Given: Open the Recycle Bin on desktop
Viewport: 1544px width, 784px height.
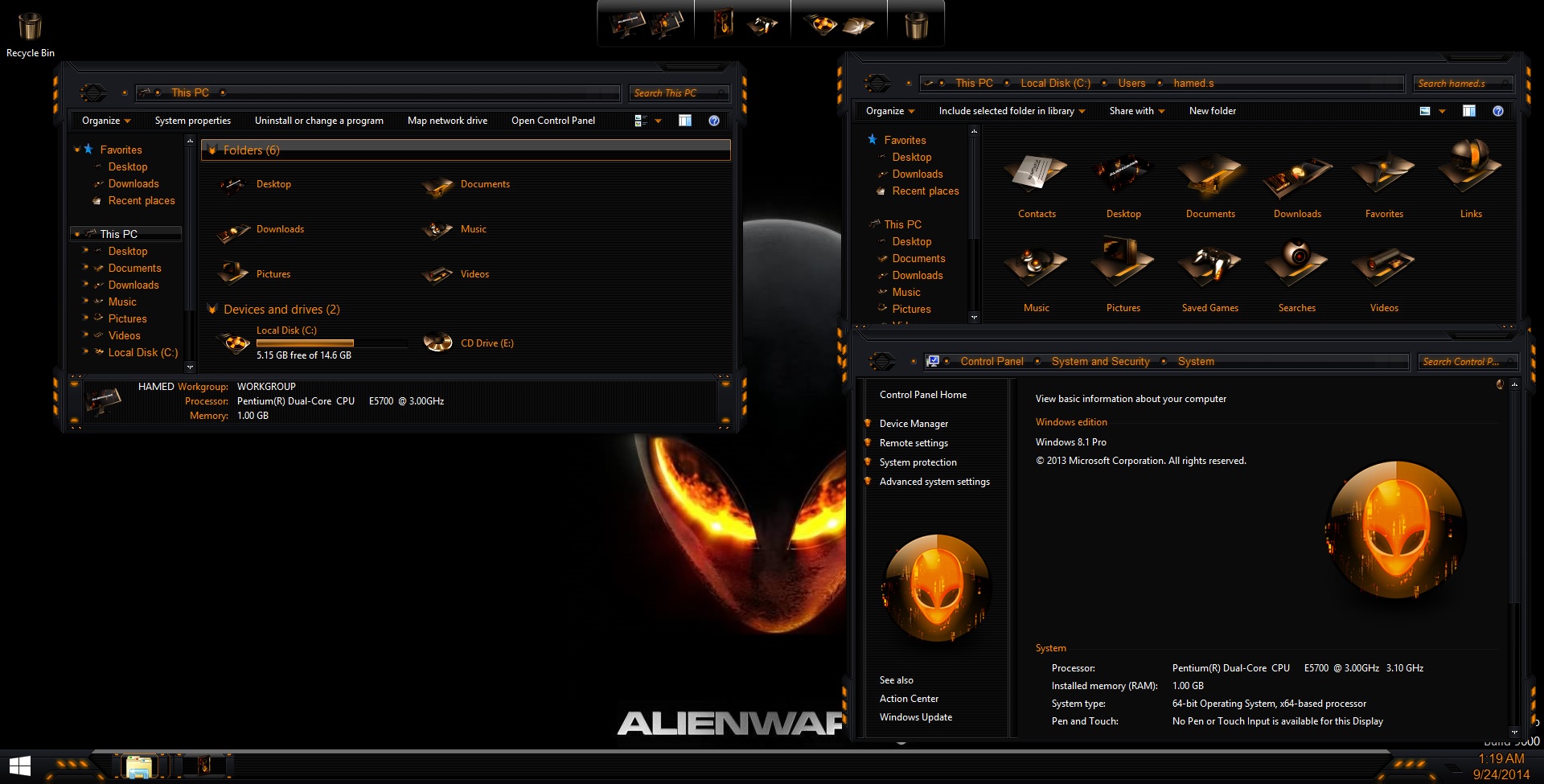Looking at the screenshot, I should [x=30, y=27].
